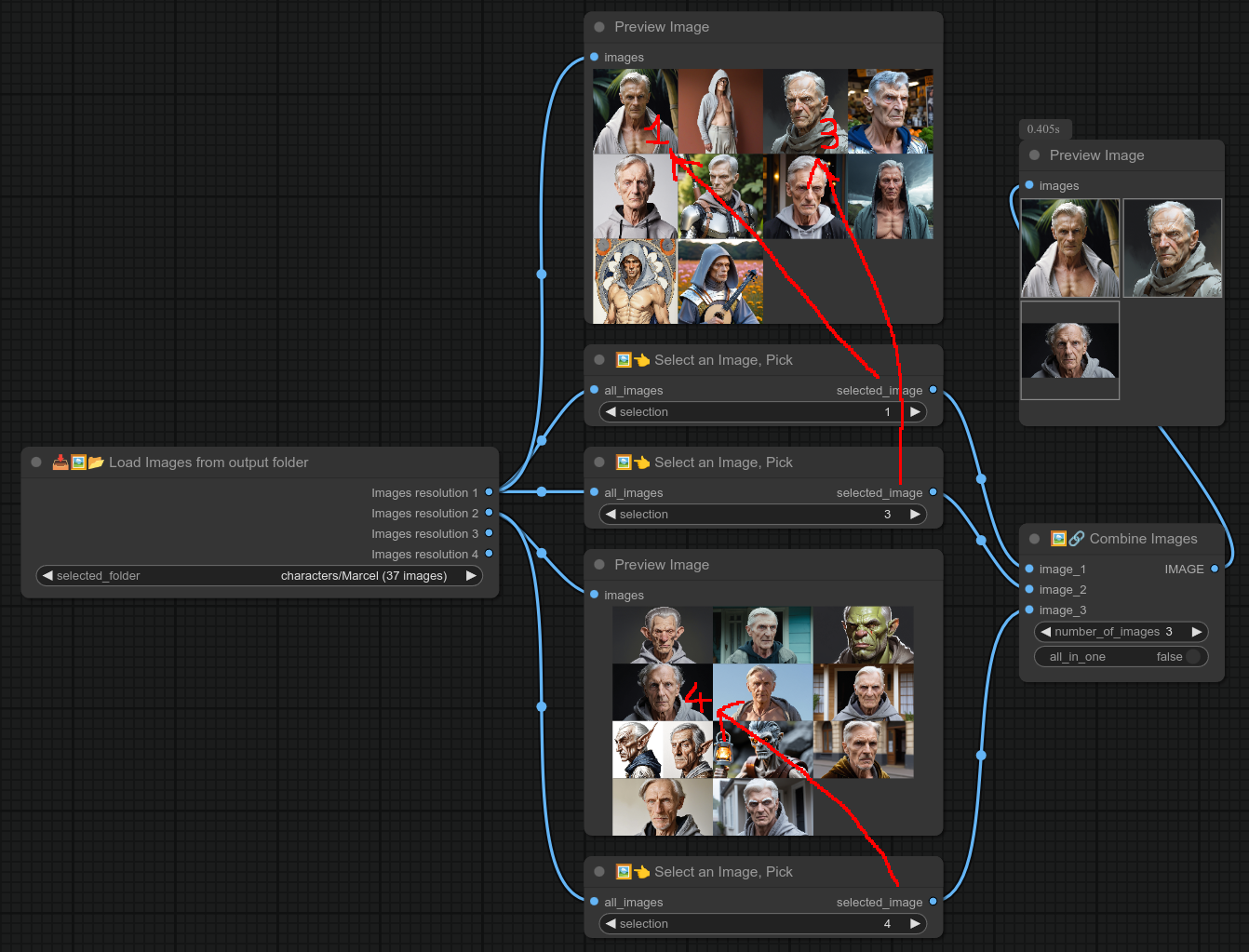
Task: Go to previous folder using selected_folder left arrow
Action: [x=47, y=576]
